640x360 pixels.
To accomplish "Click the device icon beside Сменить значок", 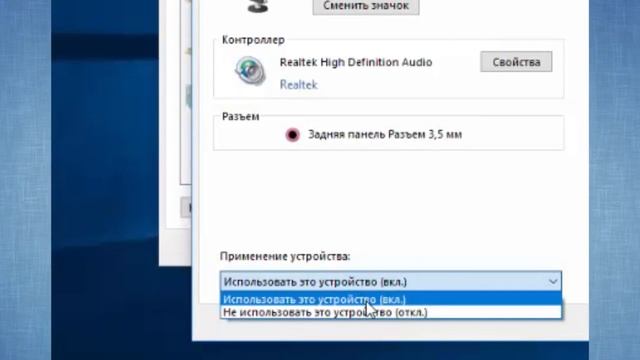I will click(258, 6).
